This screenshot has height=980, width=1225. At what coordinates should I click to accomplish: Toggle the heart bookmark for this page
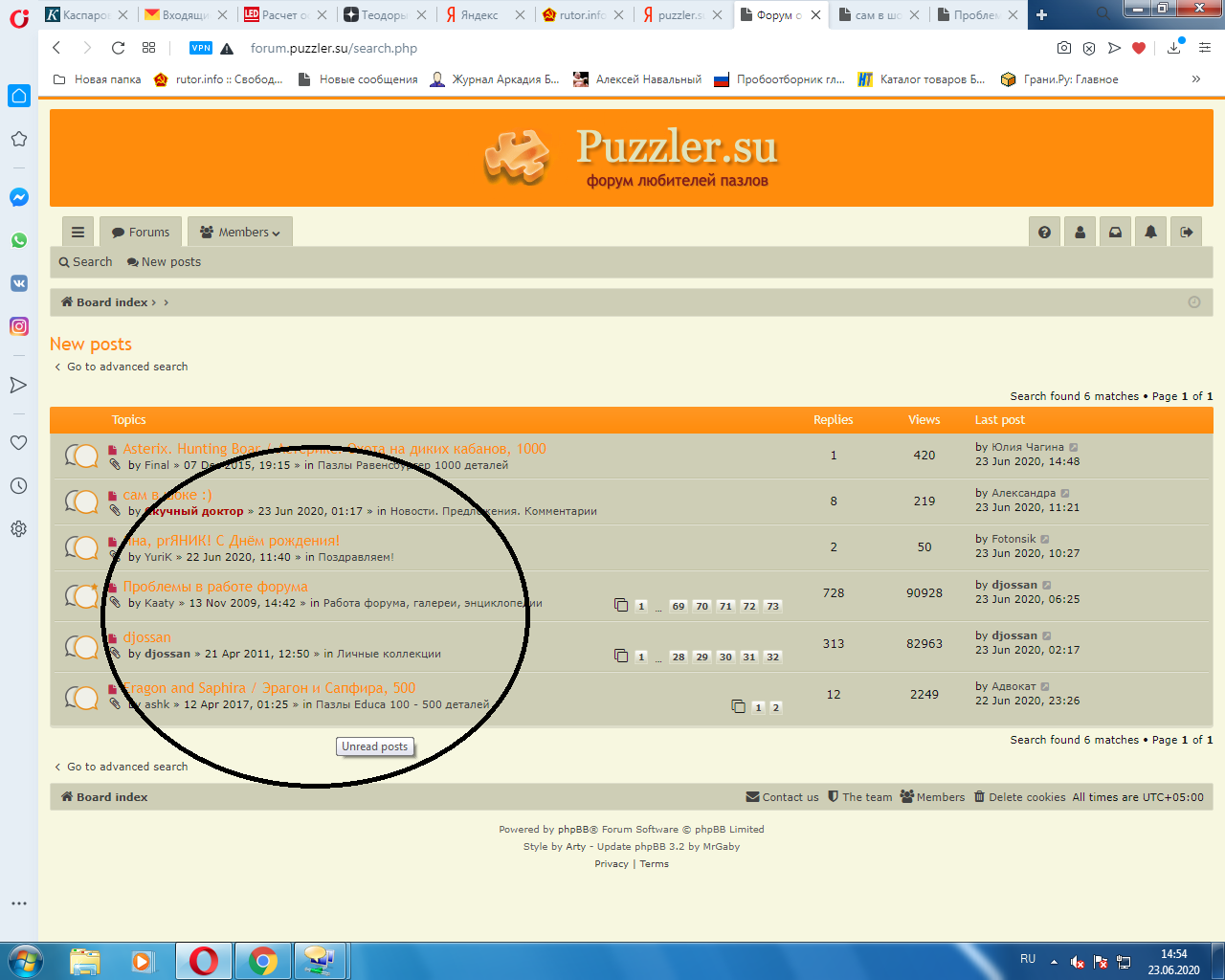pos(1138,48)
